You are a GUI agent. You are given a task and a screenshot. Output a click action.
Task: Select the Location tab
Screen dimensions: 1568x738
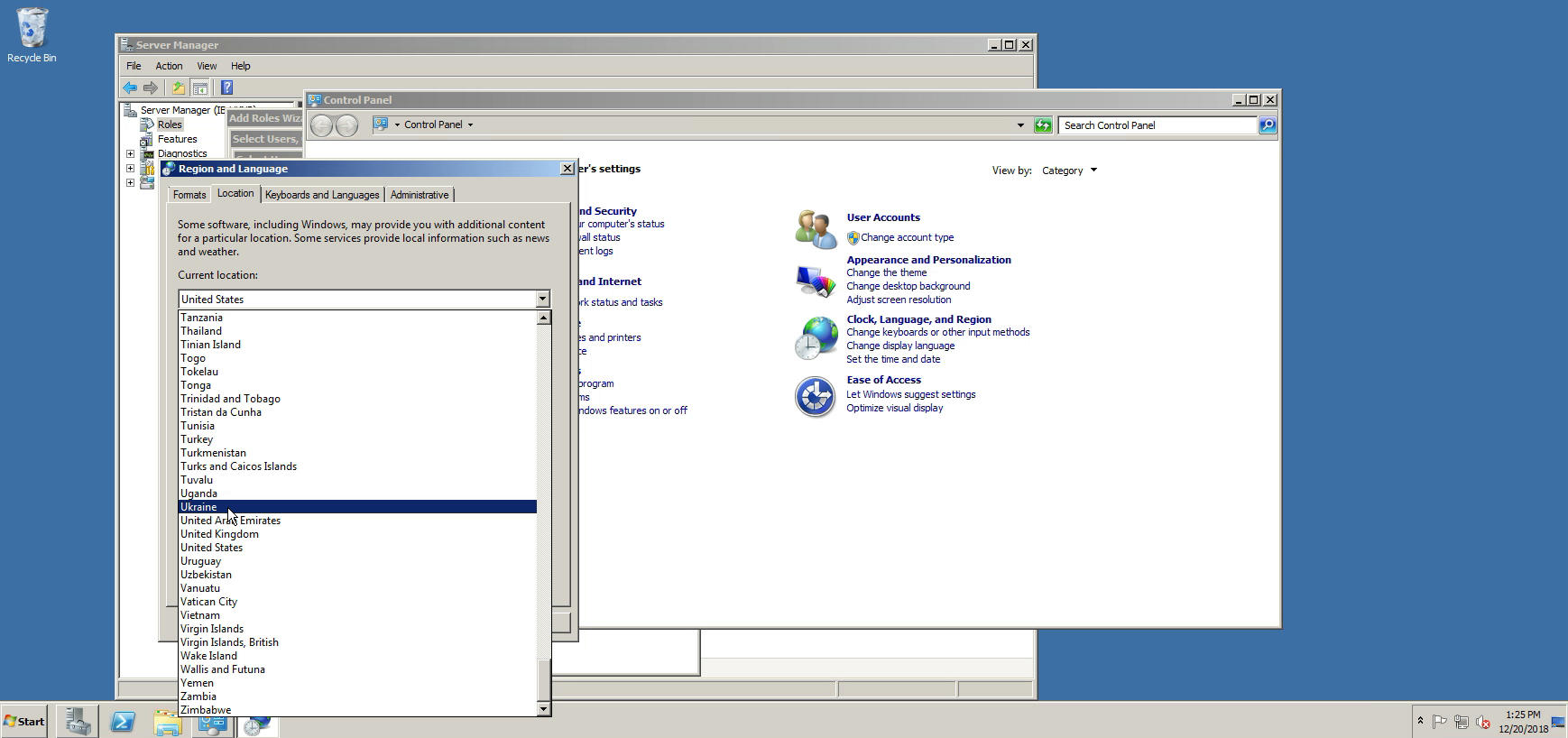point(235,193)
